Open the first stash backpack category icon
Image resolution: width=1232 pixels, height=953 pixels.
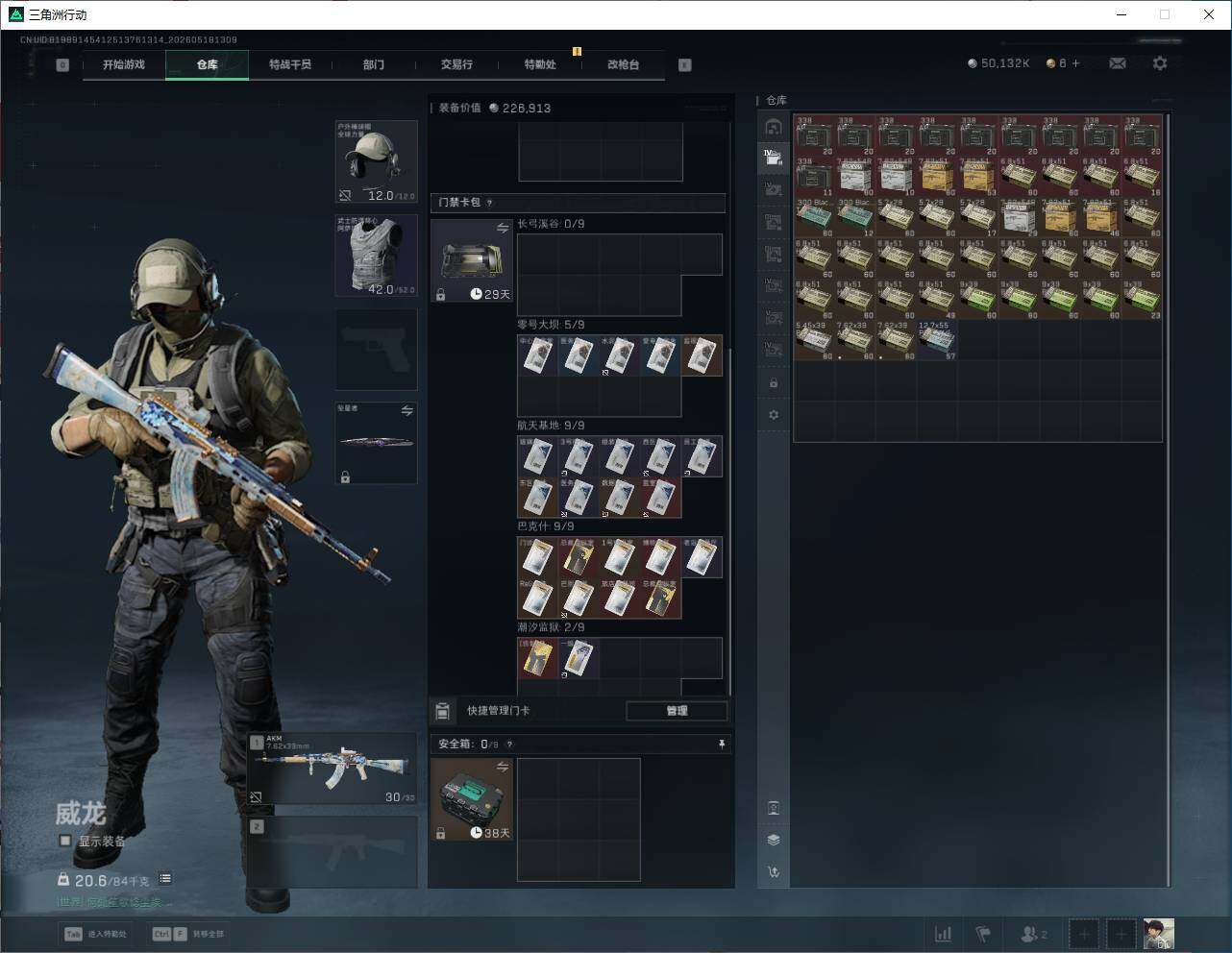click(774, 127)
